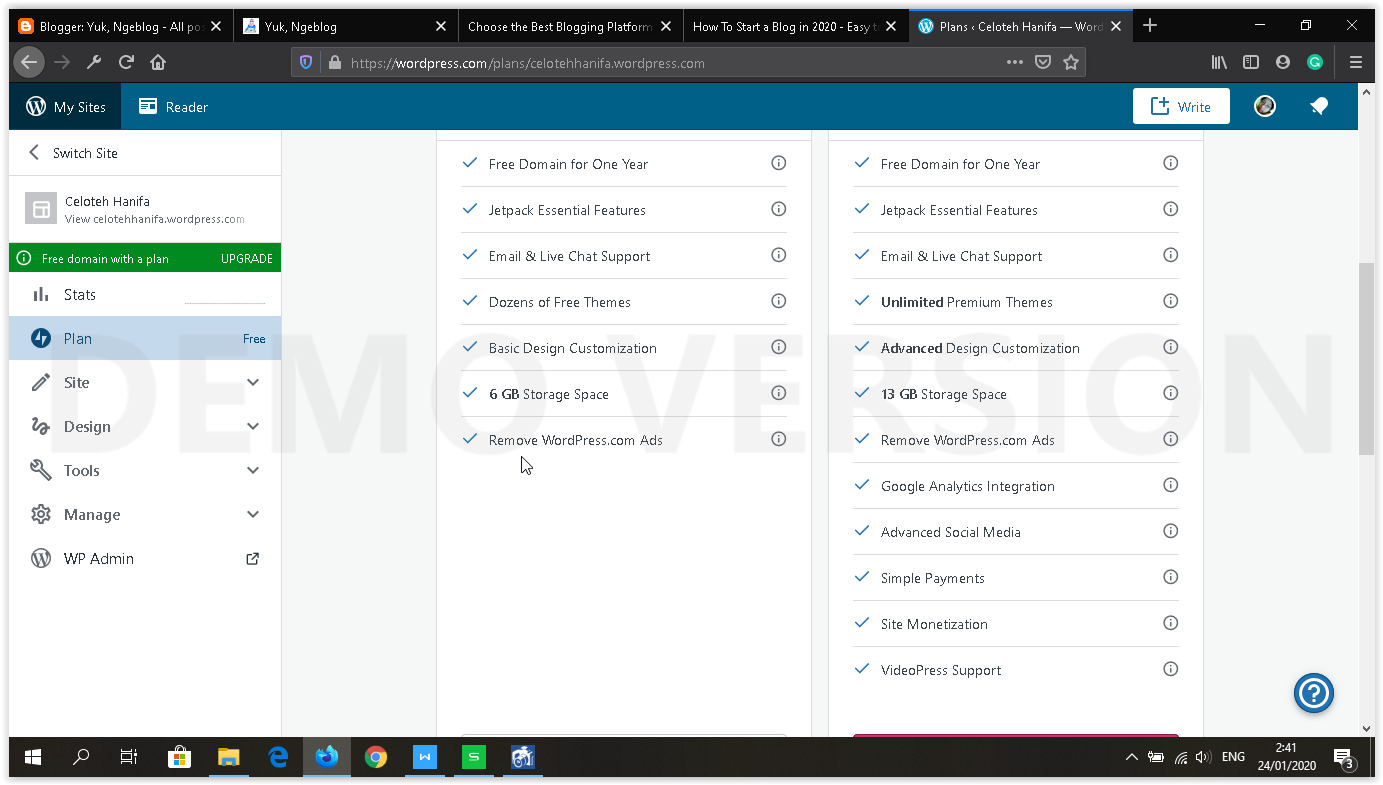Switch to How To Start a Blog tab
Image resolution: width=1383 pixels, height=785 pixels.
point(796,27)
